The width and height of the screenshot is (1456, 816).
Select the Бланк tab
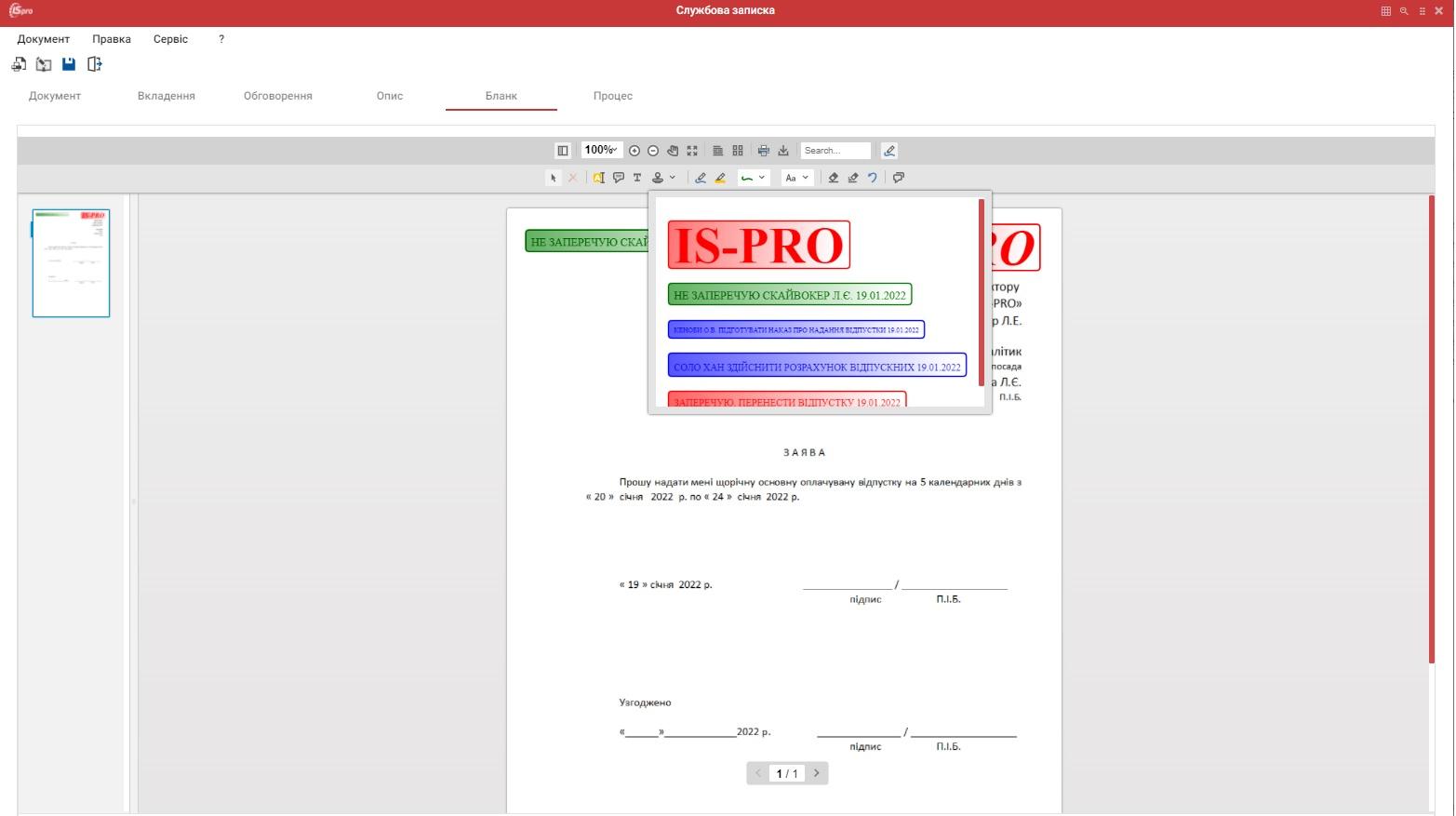(501, 96)
